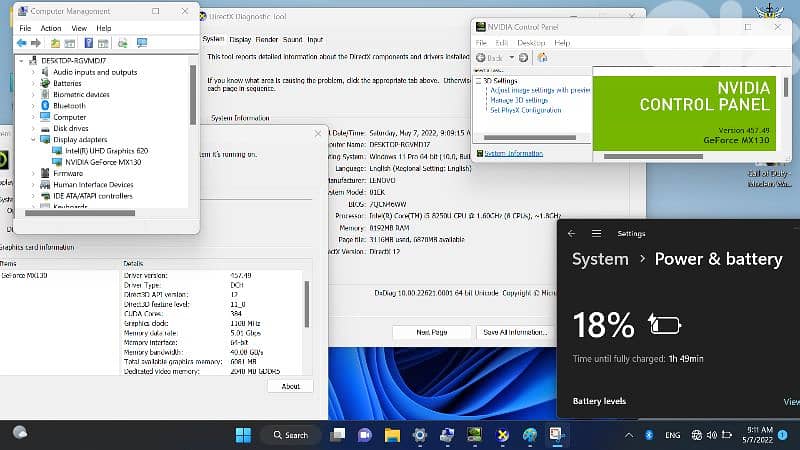Click the back arrow in the Settings window
Screen dimensions: 800x450
tap(571, 233)
